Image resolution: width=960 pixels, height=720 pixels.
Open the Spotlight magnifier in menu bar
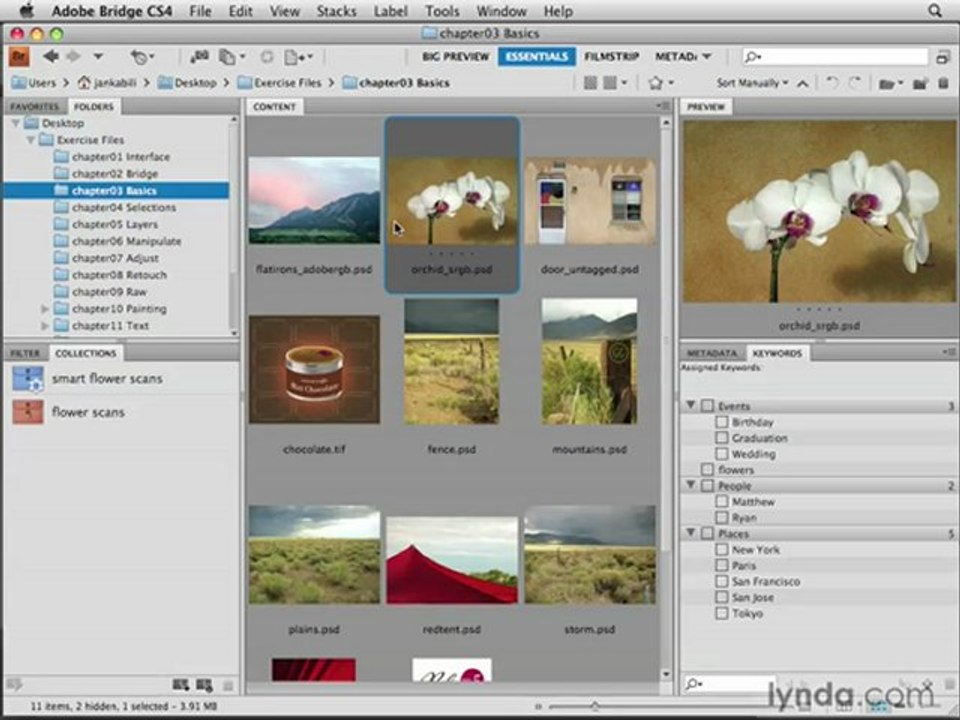(x=935, y=11)
